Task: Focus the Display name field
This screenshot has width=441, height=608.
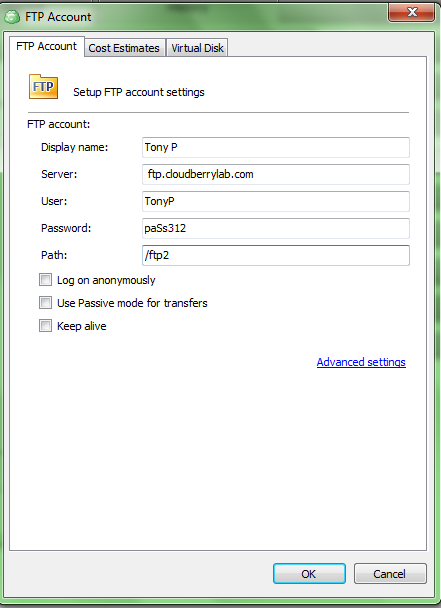Action: click(276, 147)
